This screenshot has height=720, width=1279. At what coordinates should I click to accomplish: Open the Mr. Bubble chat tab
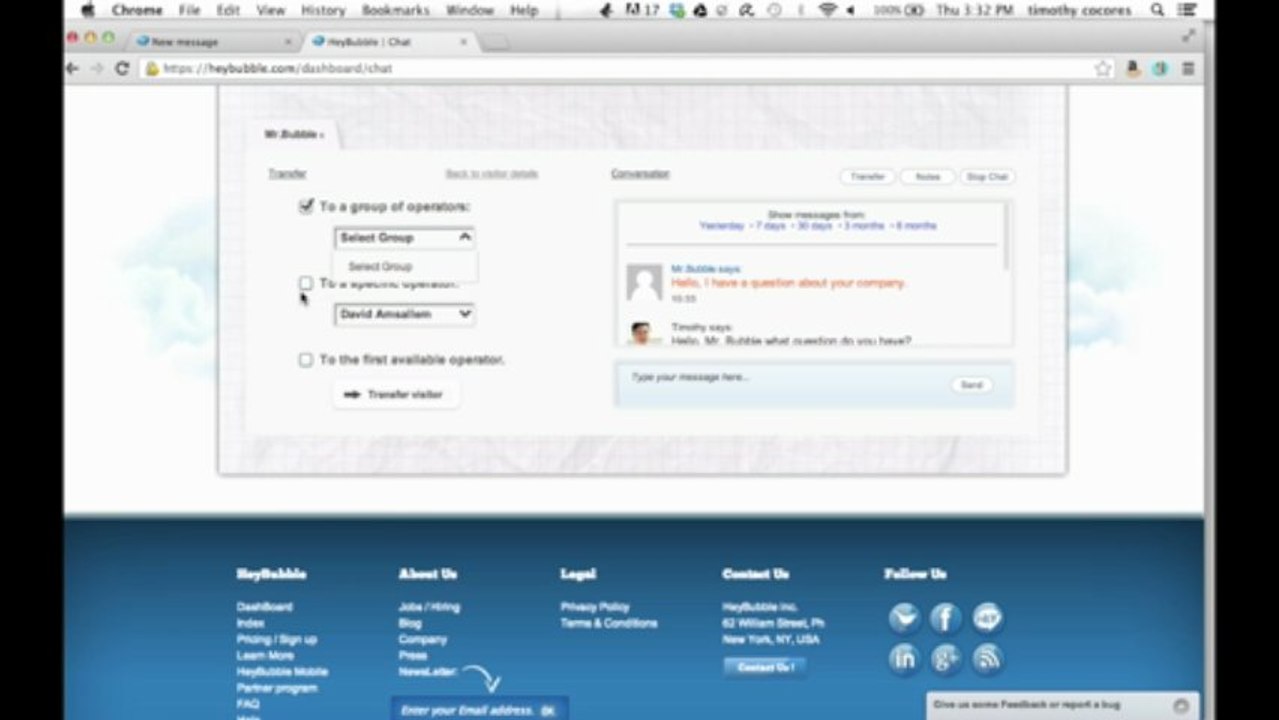(x=293, y=134)
